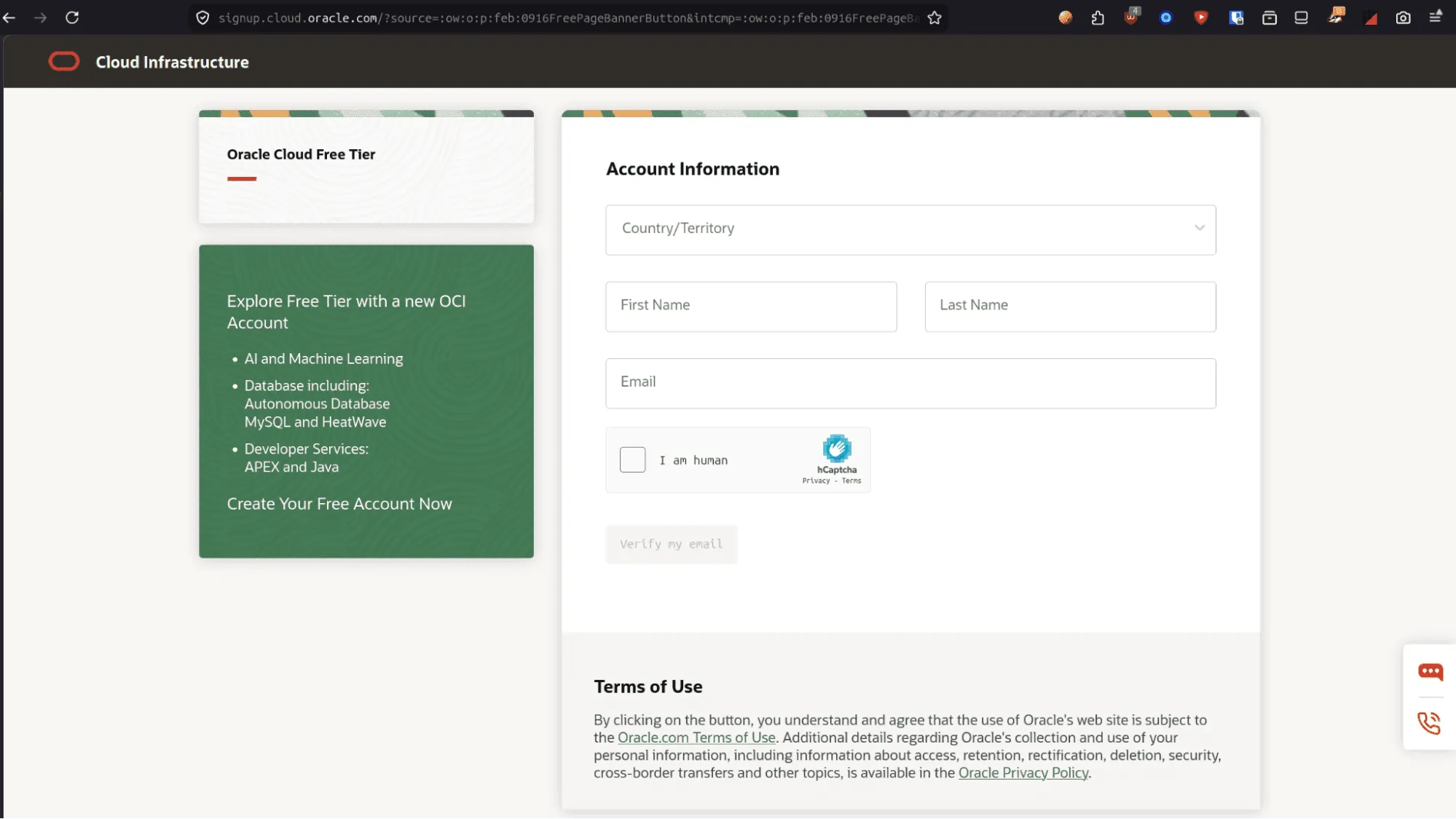The image size is (1456, 819).
Task: Open the archive box toolbar icon
Action: [x=1270, y=17]
